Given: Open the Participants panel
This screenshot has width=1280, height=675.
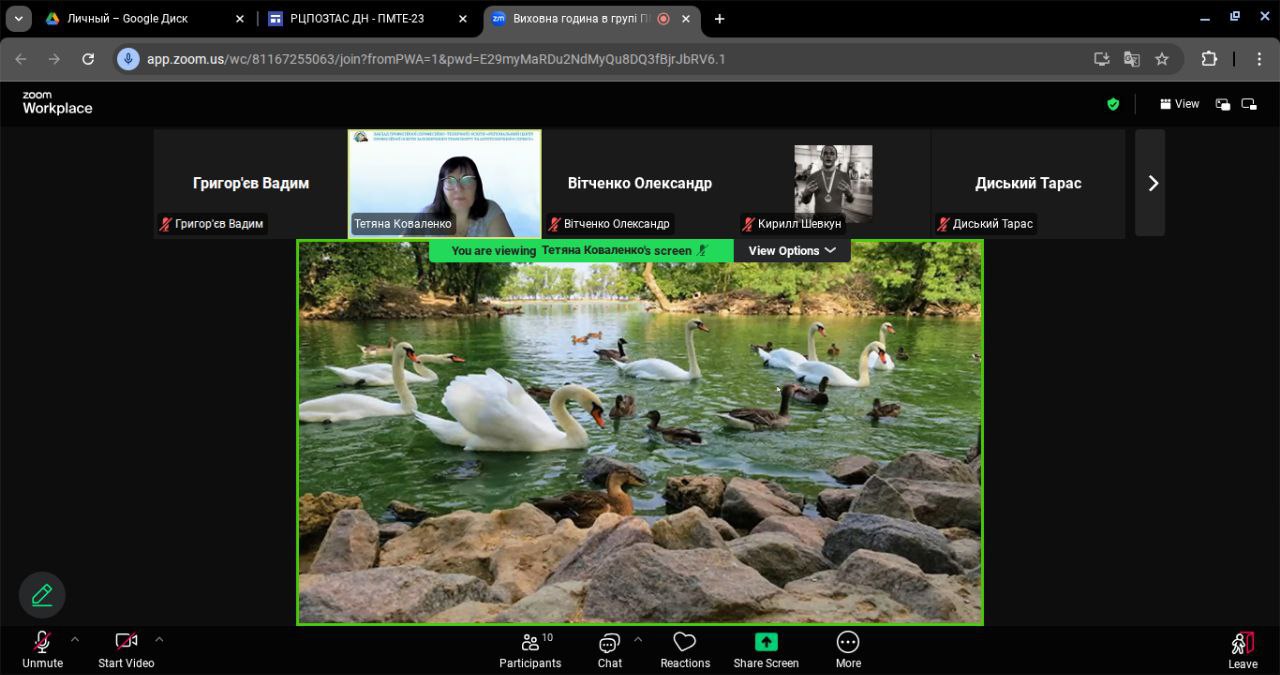Looking at the screenshot, I should coord(530,650).
